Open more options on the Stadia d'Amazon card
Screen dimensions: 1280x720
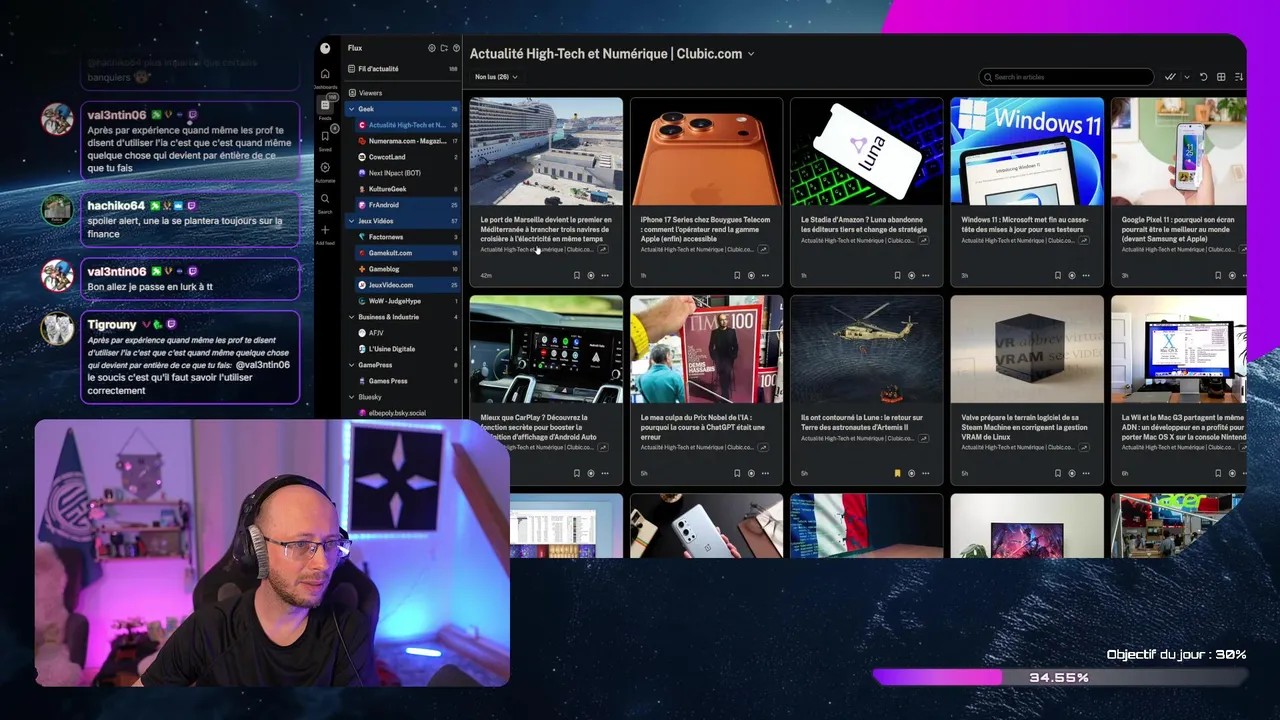926,275
